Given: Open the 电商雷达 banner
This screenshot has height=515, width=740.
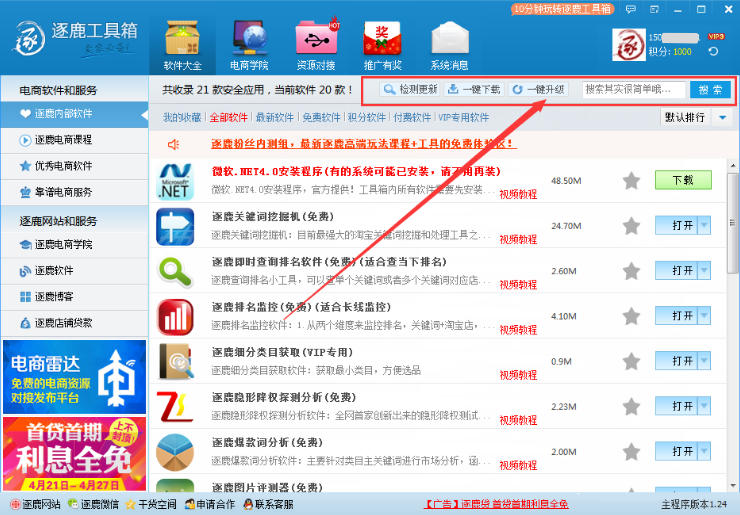Looking at the screenshot, I should 75,377.
